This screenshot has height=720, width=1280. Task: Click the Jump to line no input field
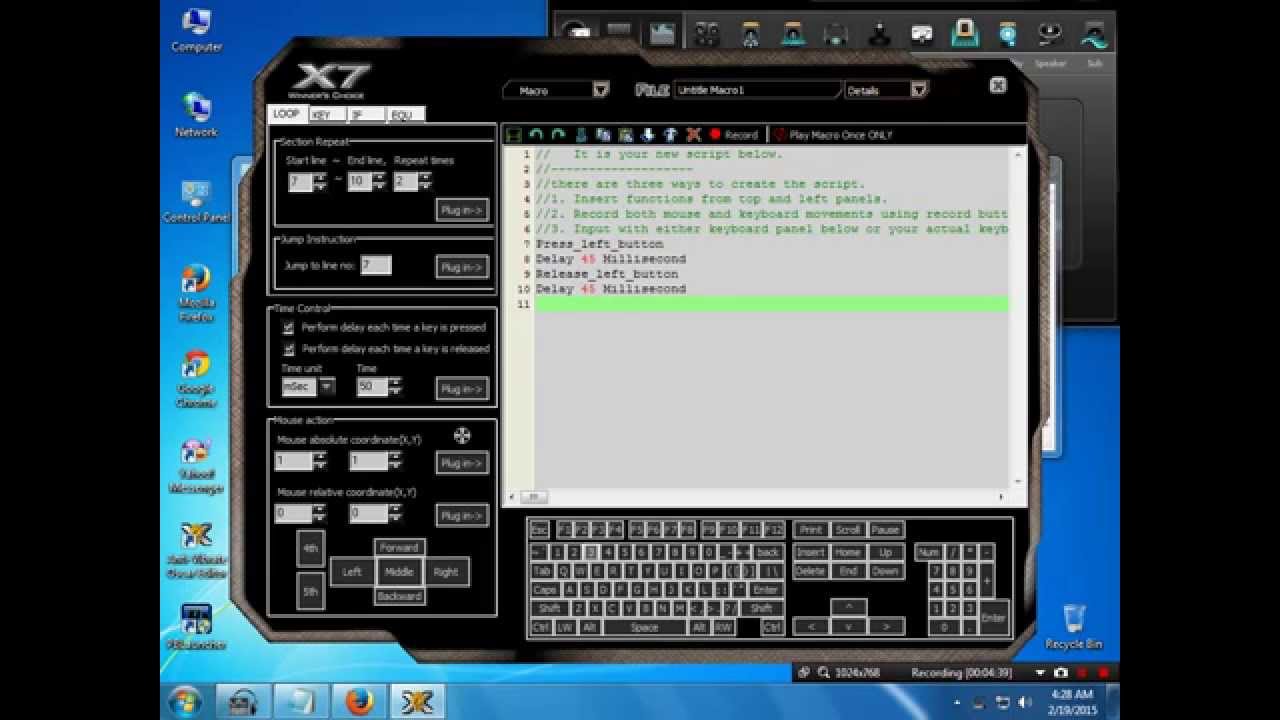coord(376,265)
